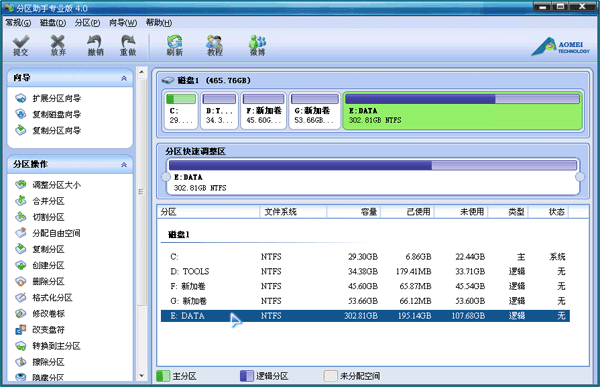This screenshot has width=600, height=387.
Task: Click the sidebar scrollbar down arrow
Action: click(x=142, y=376)
